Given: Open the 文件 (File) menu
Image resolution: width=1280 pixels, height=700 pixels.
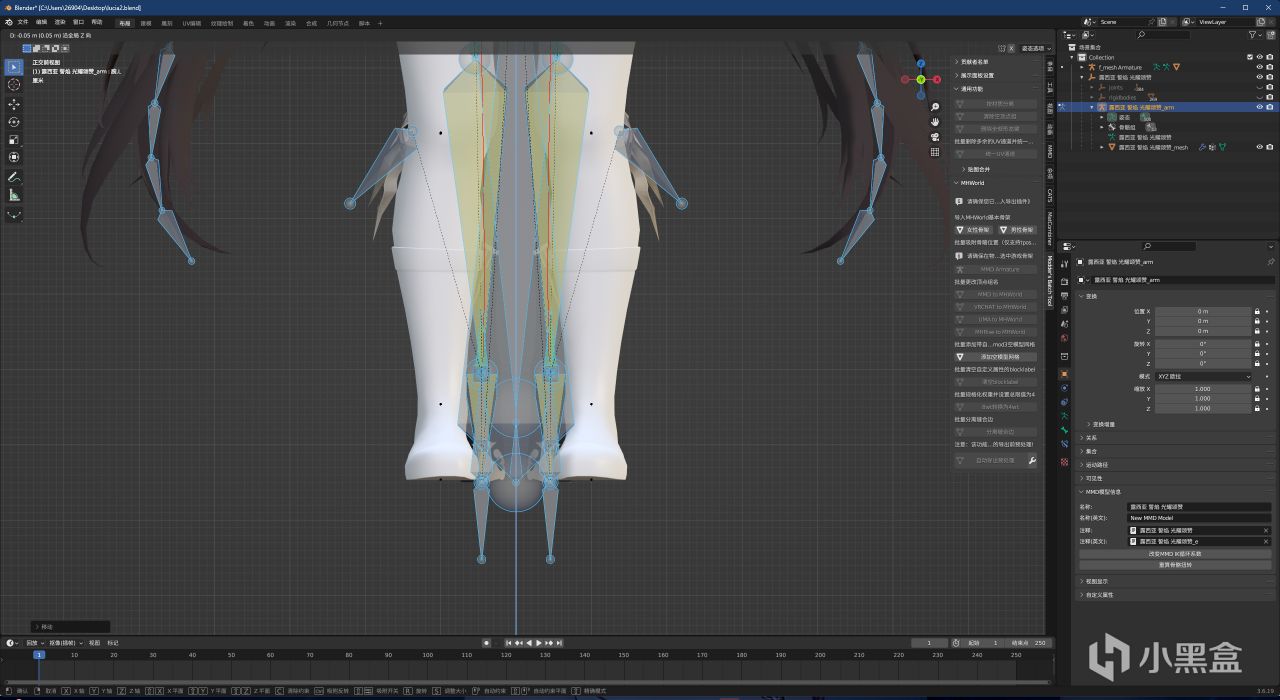Looking at the screenshot, I should click(22, 22).
